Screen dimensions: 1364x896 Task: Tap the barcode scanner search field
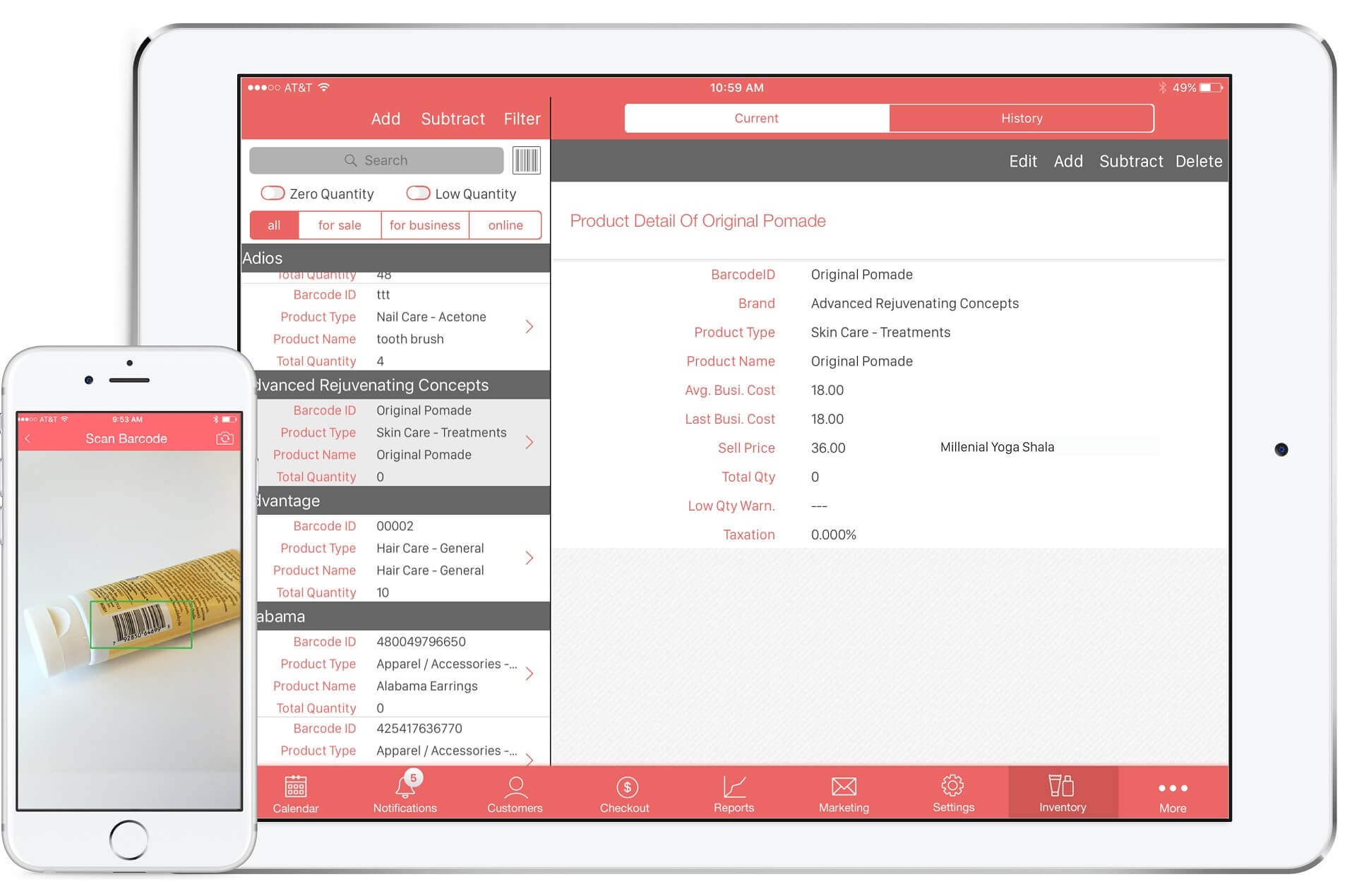coord(527,159)
